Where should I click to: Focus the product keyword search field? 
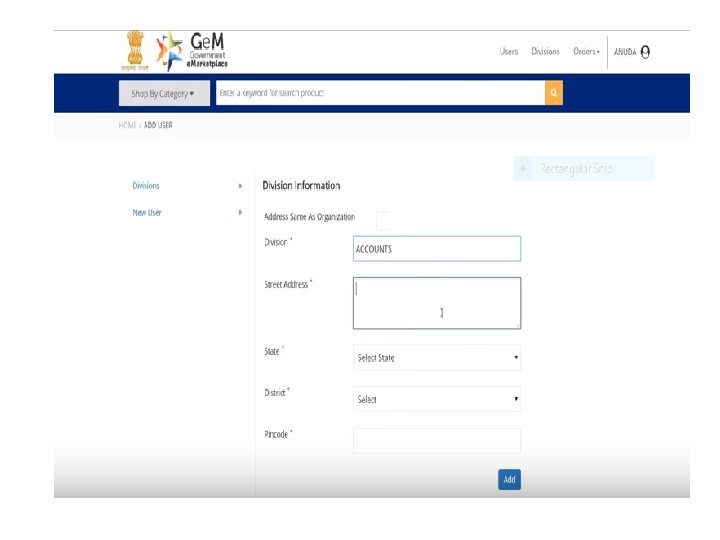pos(380,93)
